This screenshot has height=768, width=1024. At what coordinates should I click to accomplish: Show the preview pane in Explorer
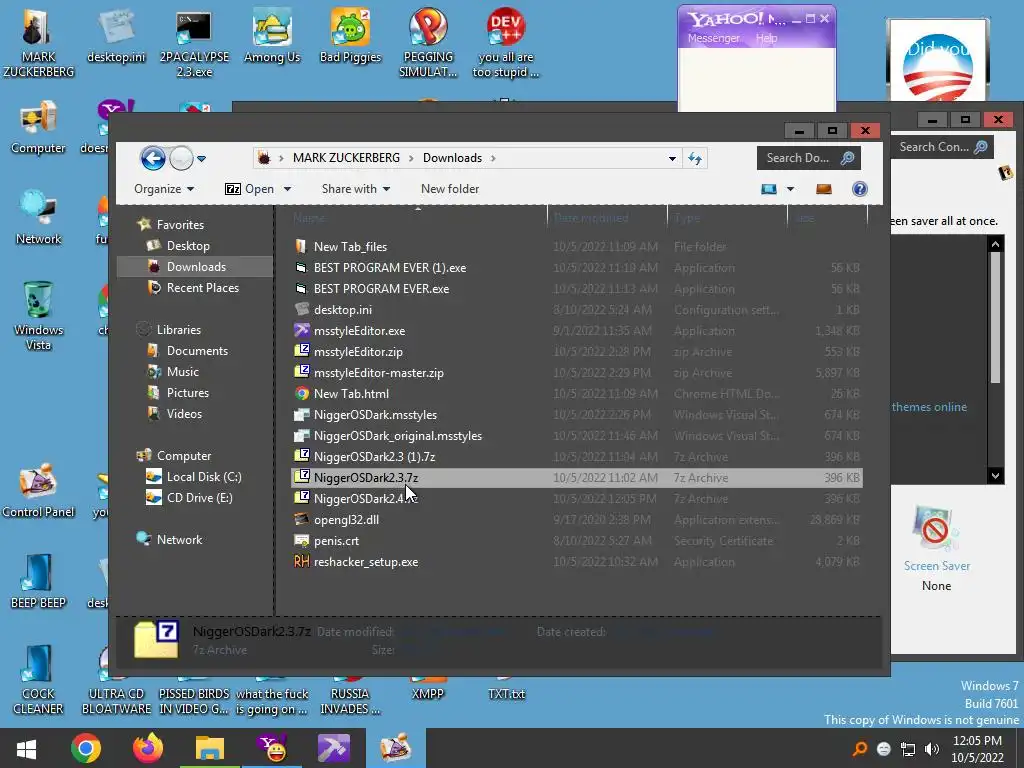pyautogui.click(x=824, y=189)
